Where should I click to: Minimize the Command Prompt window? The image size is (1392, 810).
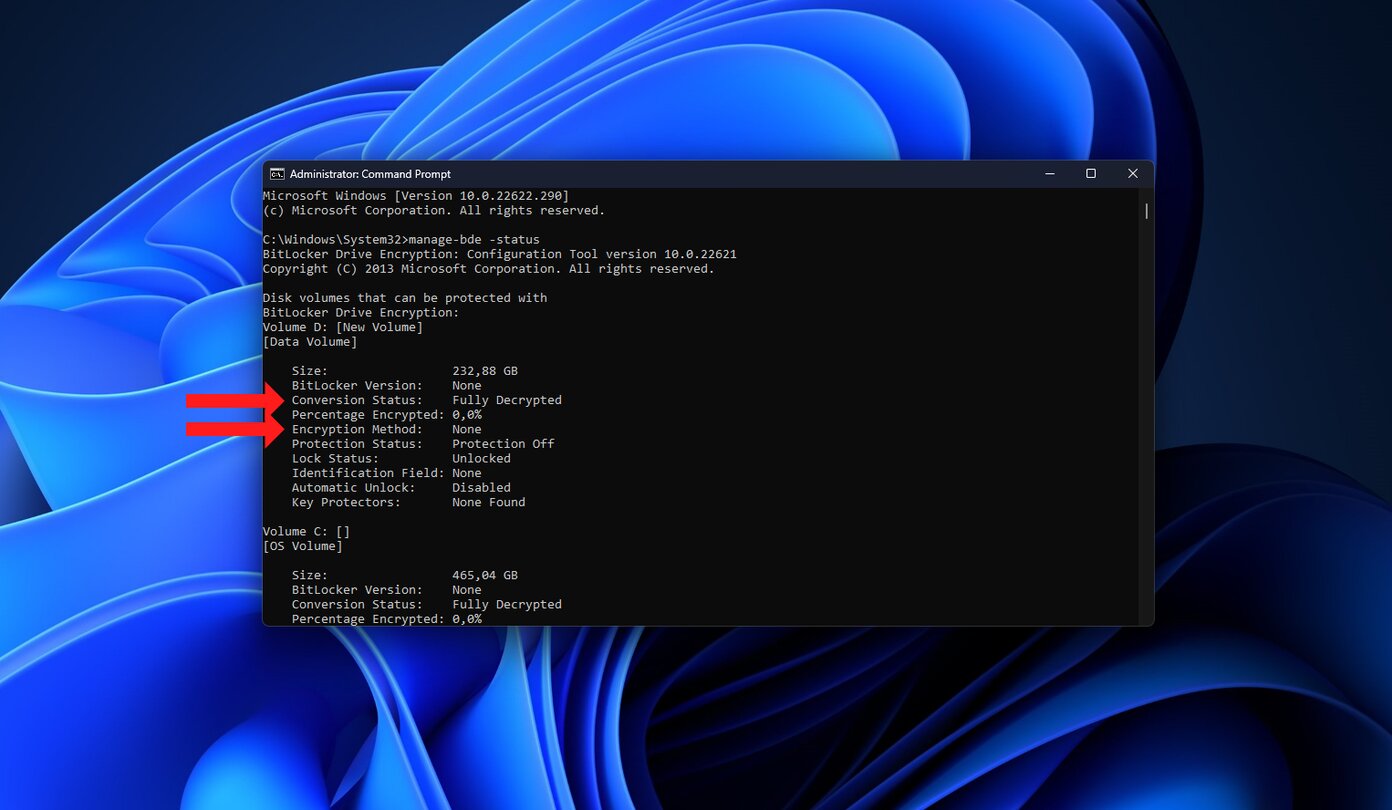(x=1049, y=174)
